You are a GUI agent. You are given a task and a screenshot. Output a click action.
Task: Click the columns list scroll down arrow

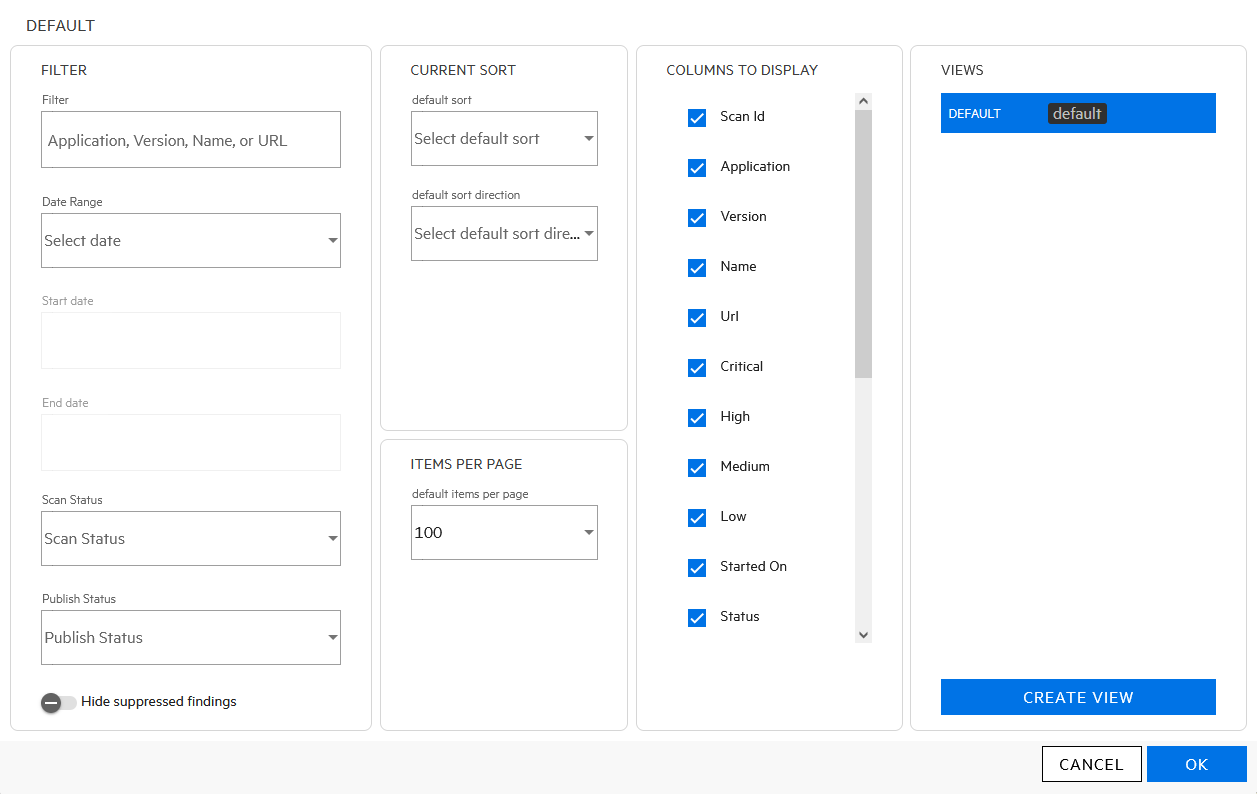pos(864,635)
